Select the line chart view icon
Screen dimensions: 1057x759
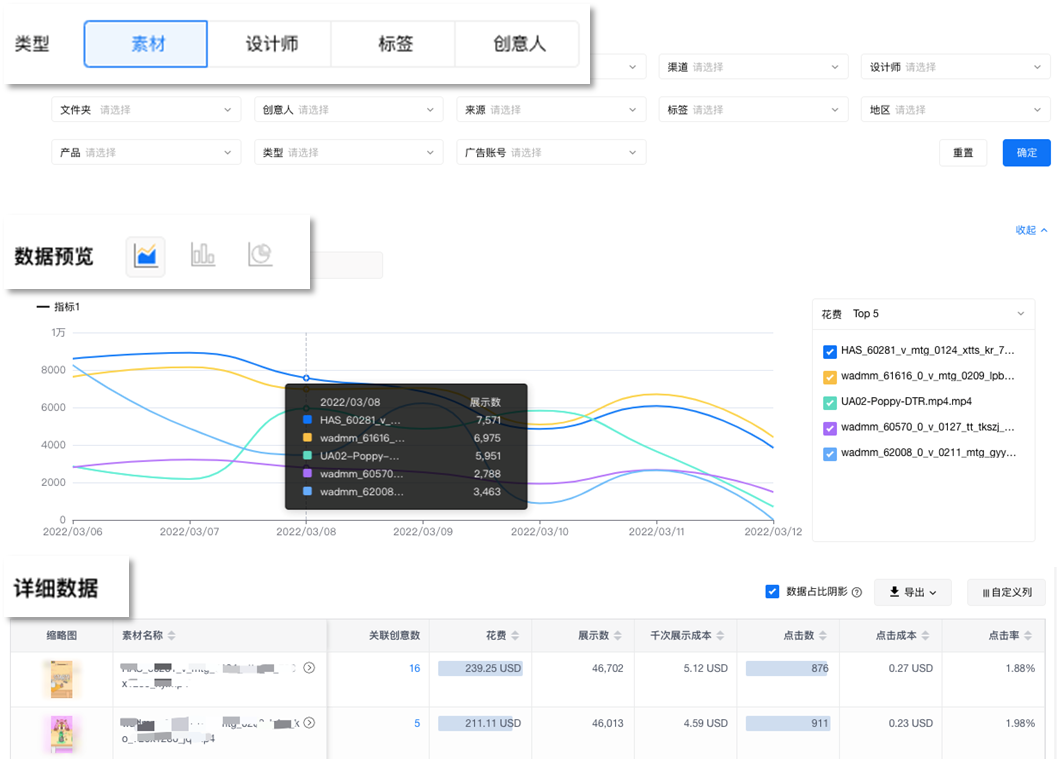click(x=145, y=256)
